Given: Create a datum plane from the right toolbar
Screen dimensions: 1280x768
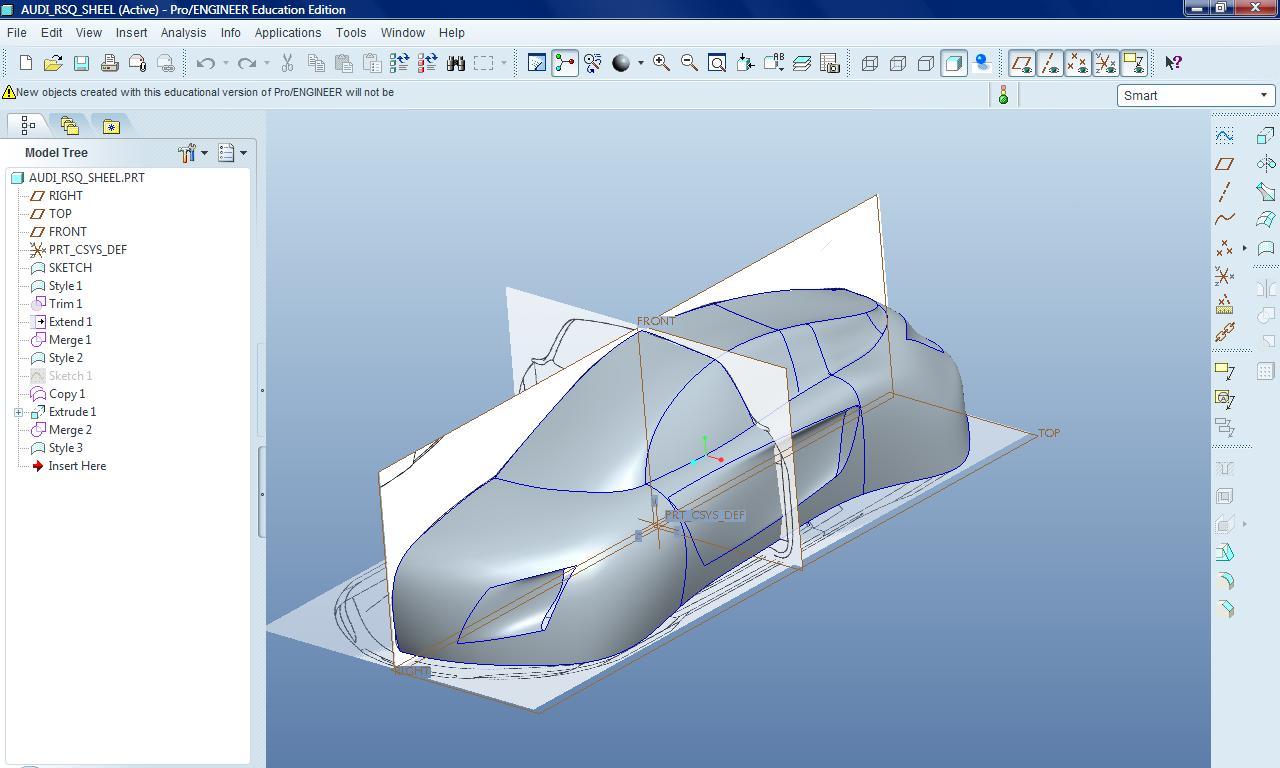Looking at the screenshot, I should (x=1225, y=162).
